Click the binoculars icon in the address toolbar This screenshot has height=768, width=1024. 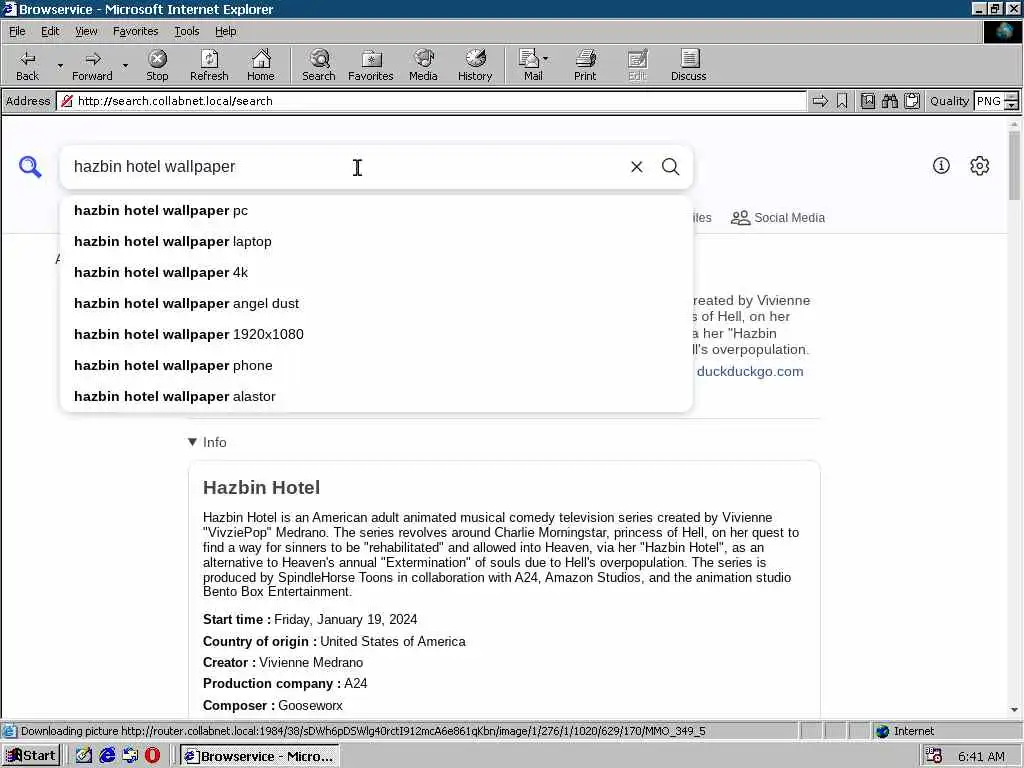[889, 101]
